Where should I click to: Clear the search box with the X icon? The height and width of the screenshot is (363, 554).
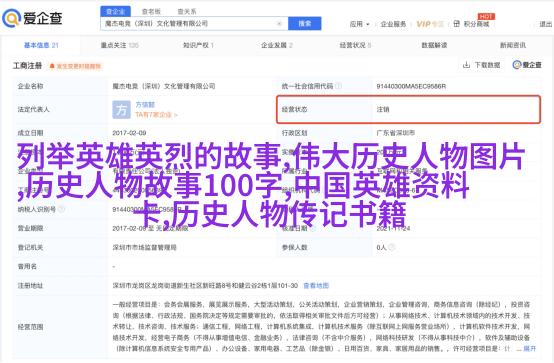[x=279, y=24]
